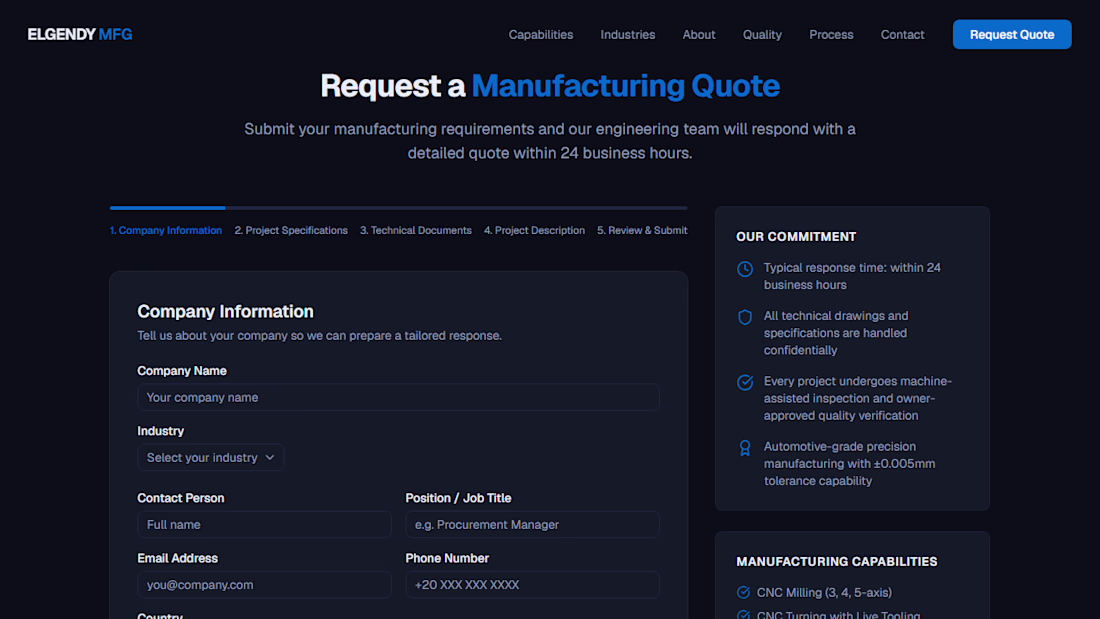
Task: Click the MANUFACTURING CAPABILITIES heading
Action: point(837,561)
